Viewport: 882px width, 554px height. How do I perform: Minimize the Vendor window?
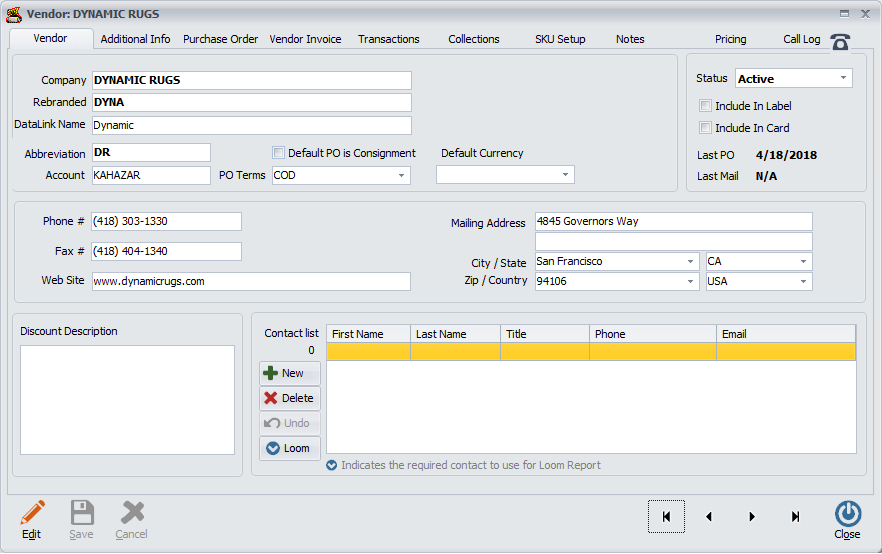(844, 13)
